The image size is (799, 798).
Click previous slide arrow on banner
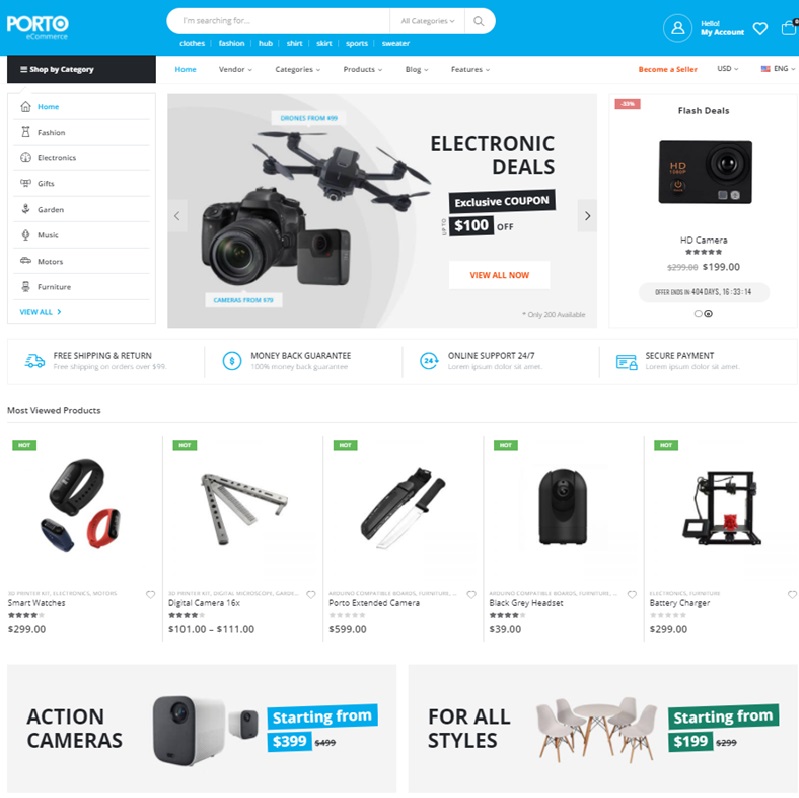tap(177, 216)
